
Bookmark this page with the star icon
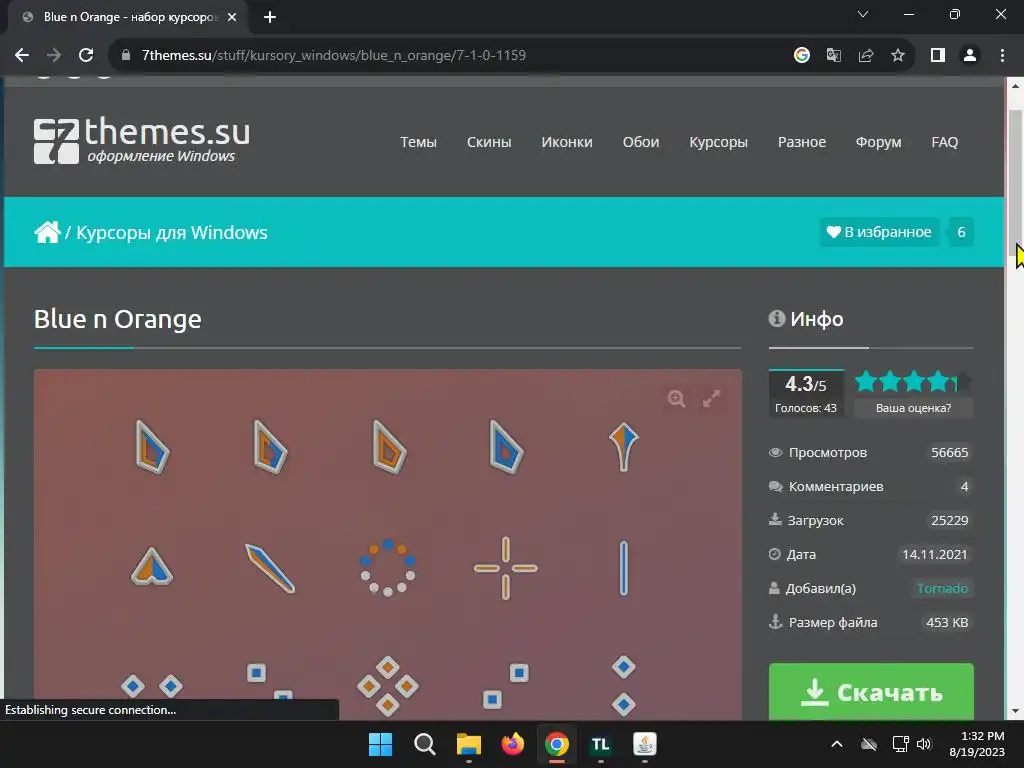(x=898, y=56)
